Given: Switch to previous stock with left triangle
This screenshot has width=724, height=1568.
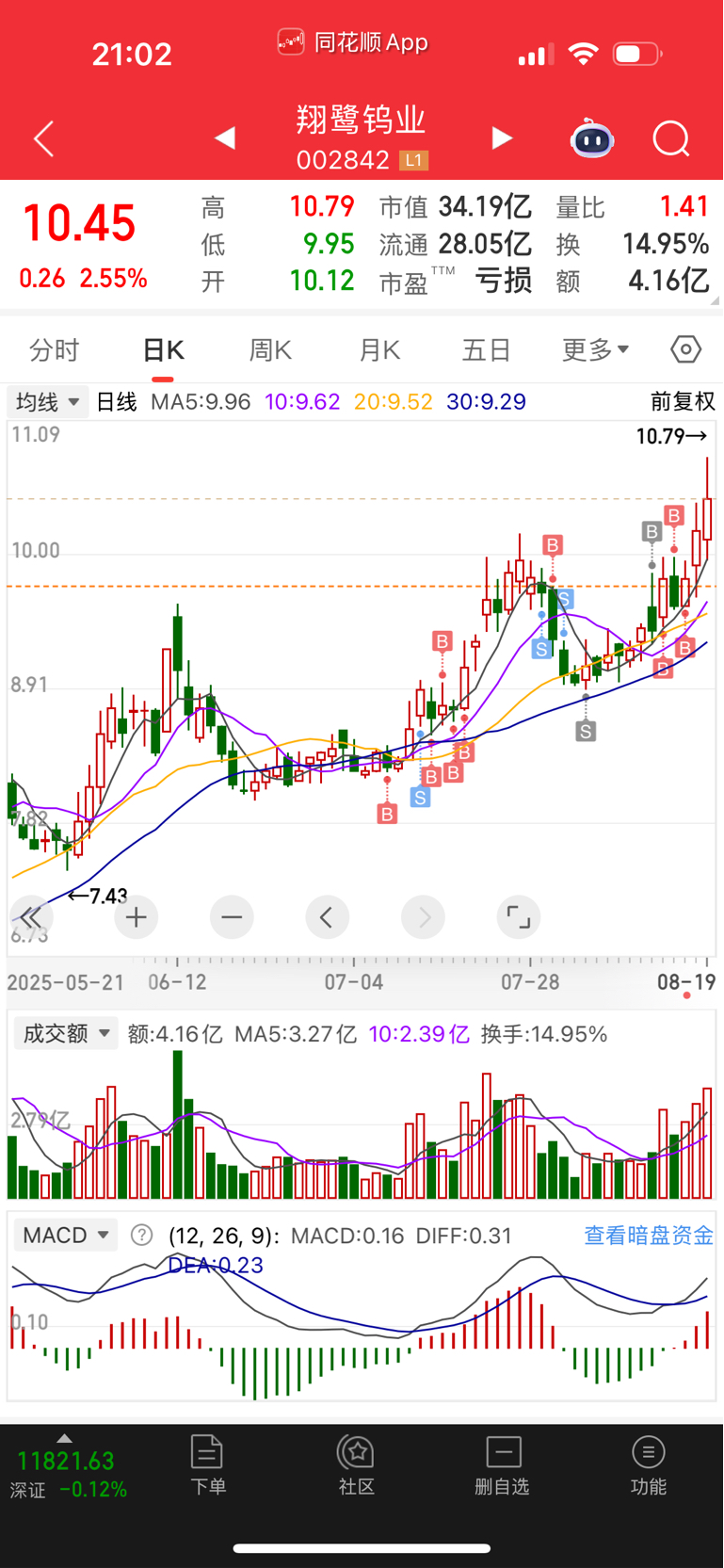Looking at the screenshot, I should pos(225,138).
